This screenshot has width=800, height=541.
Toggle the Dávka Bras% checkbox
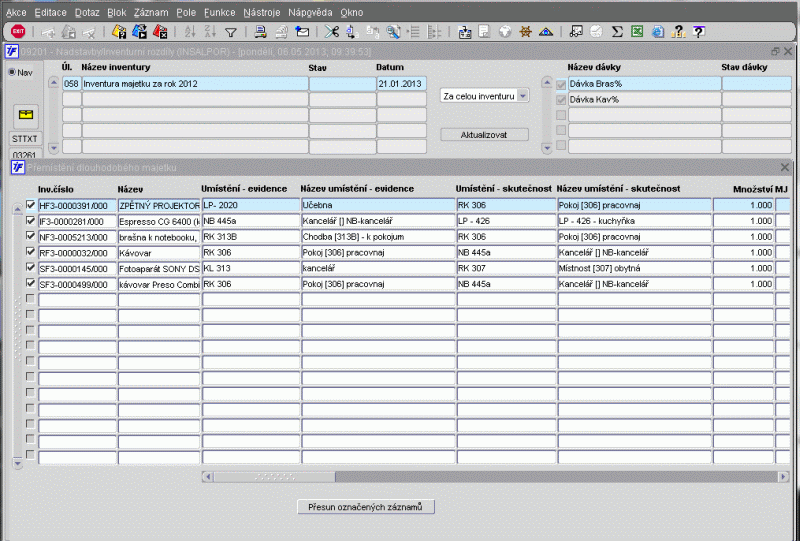click(x=561, y=84)
